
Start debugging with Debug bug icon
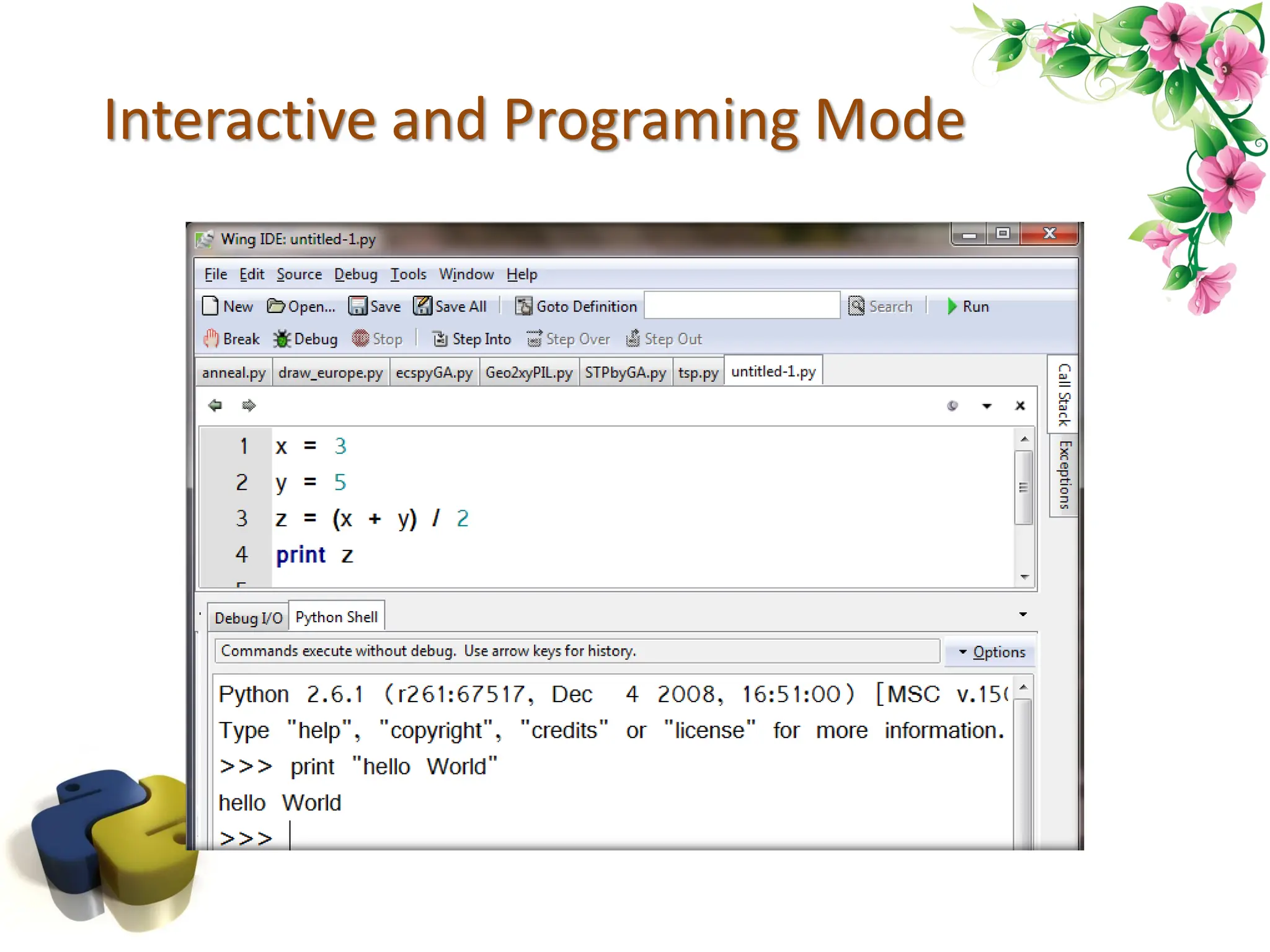(x=282, y=339)
